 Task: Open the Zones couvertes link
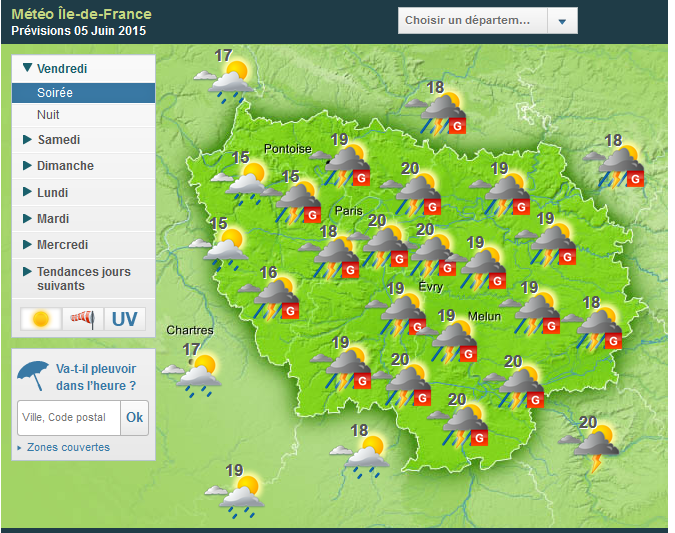[68, 447]
